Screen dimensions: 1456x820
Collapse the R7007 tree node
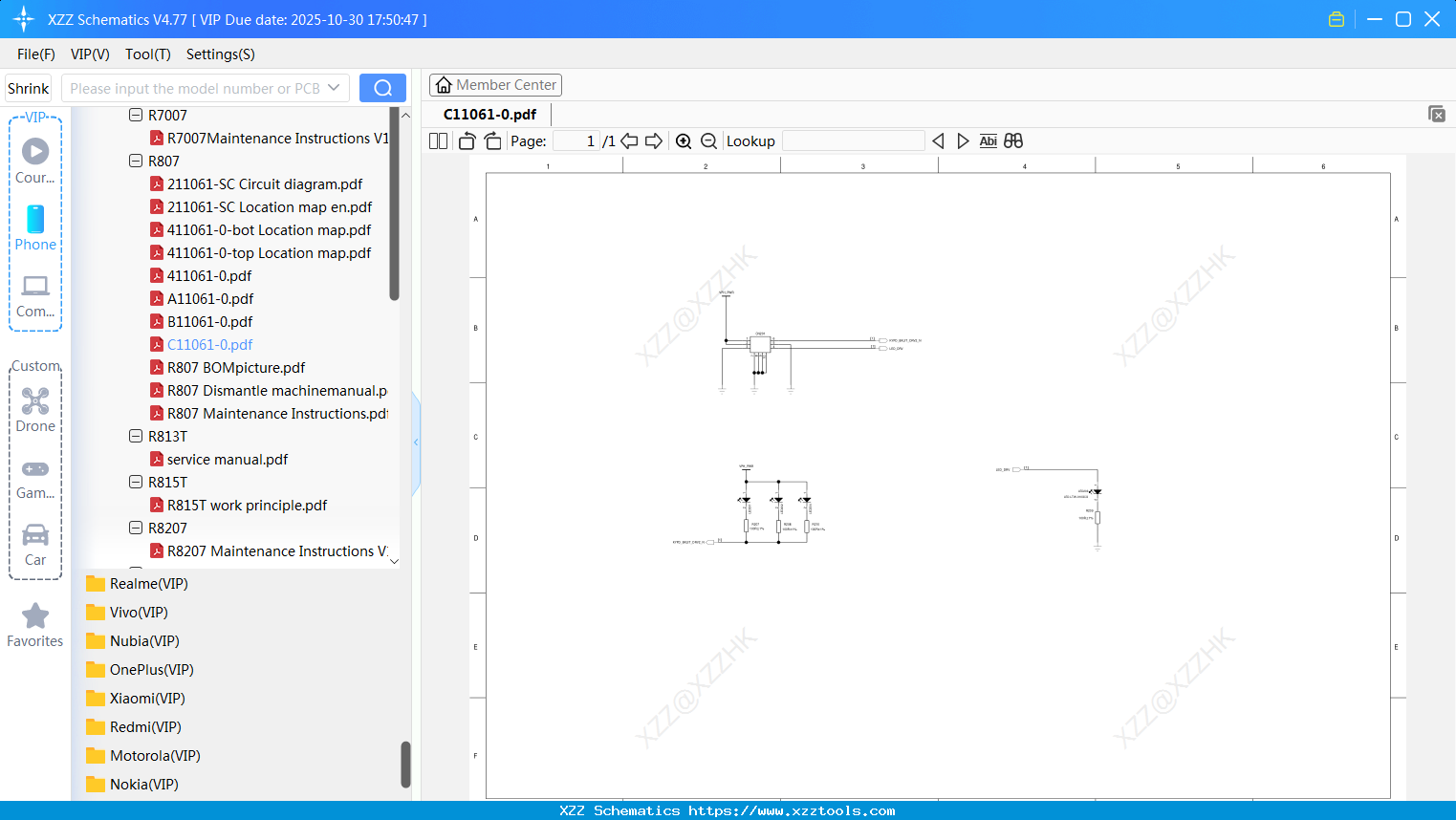[136, 115]
